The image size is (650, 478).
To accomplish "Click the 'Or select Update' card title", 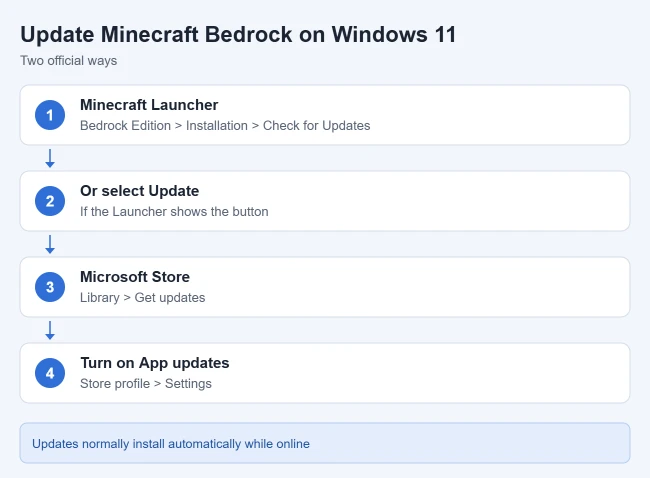I will [x=140, y=191].
